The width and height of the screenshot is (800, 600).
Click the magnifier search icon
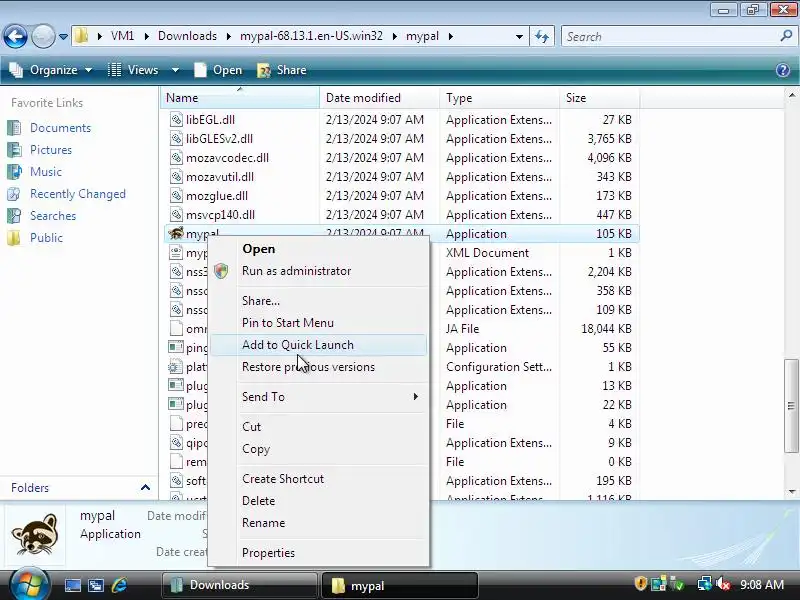coord(787,36)
